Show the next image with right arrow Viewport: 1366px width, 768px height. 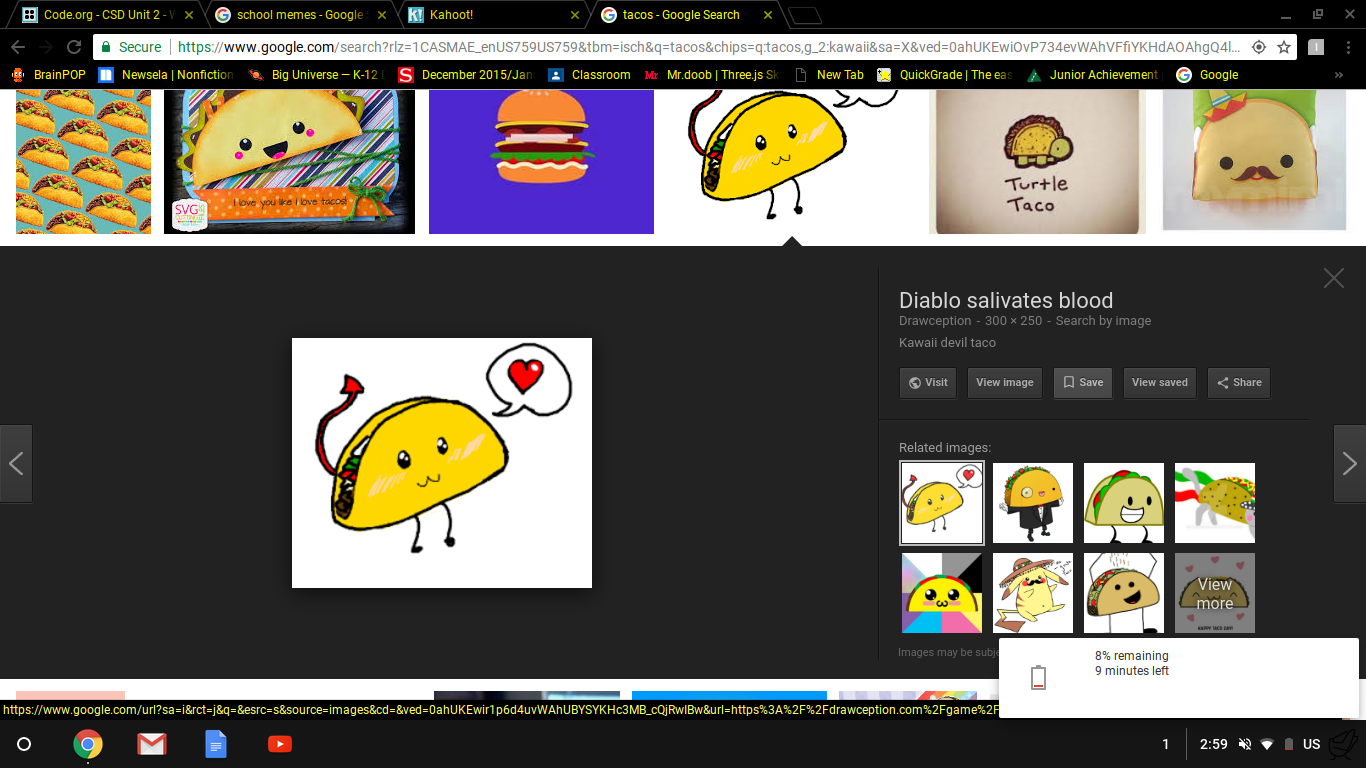1350,463
